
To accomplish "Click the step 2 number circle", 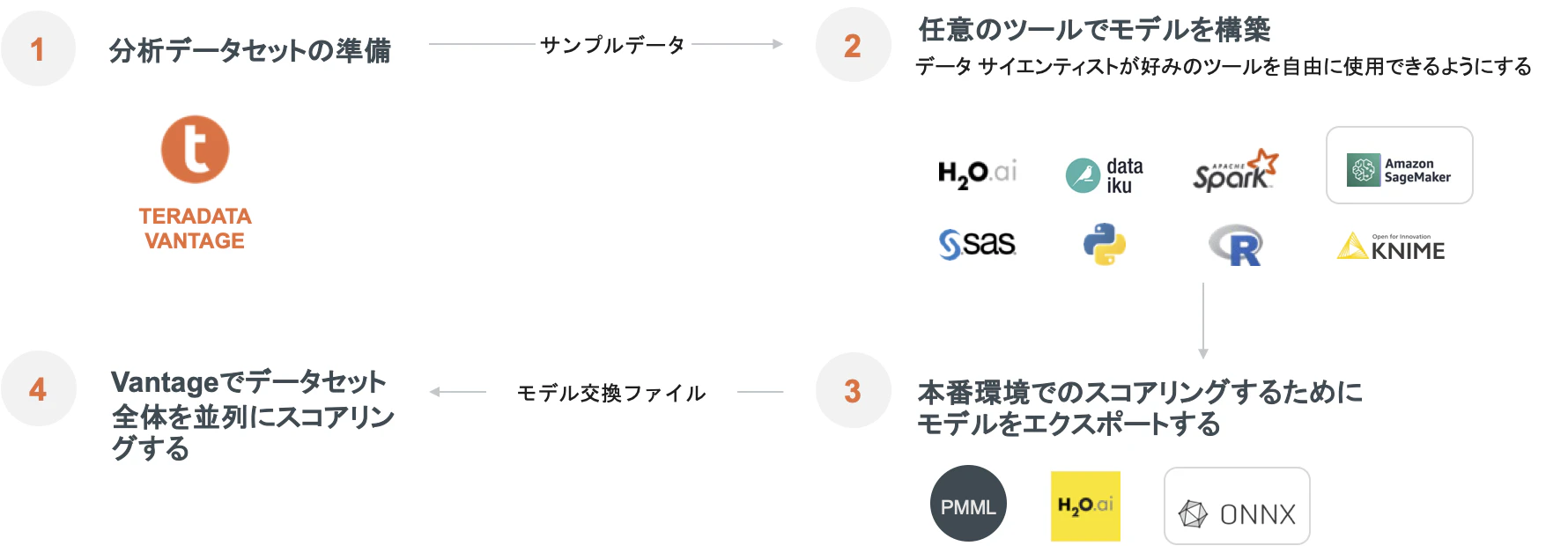I will click(853, 45).
